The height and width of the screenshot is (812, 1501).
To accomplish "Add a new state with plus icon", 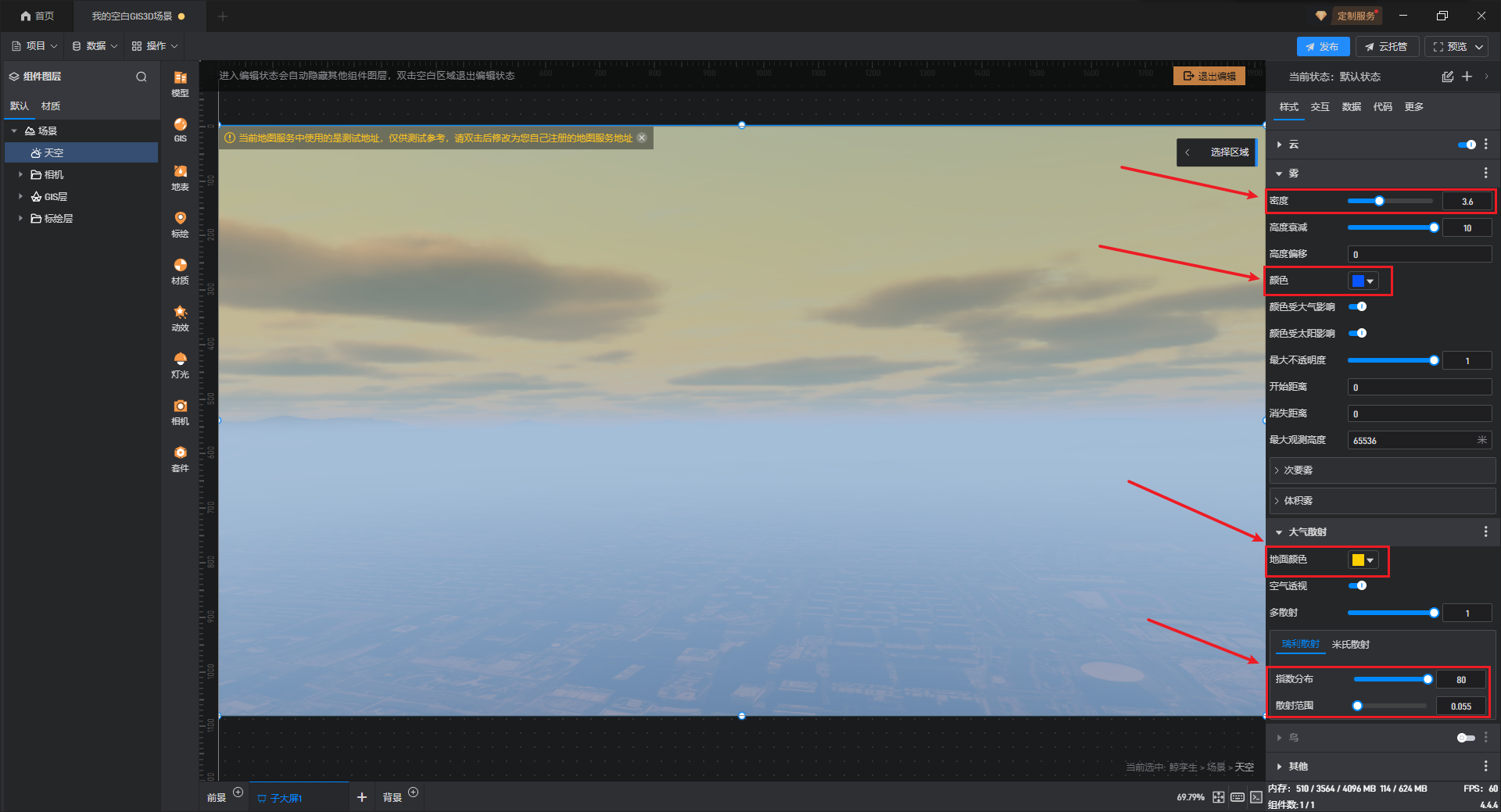I will tap(1467, 77).
